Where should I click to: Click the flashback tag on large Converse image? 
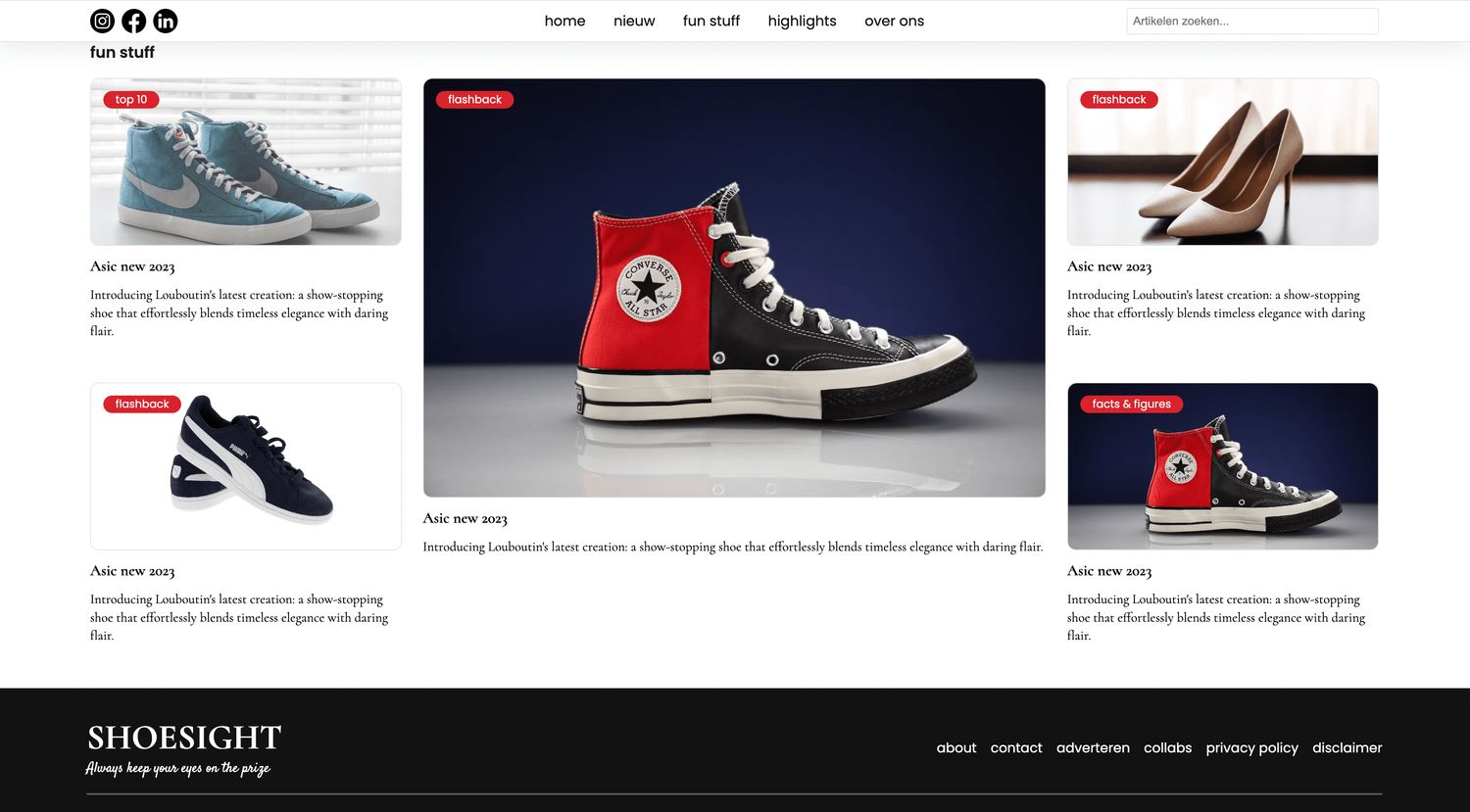click(x=474, y=99)
